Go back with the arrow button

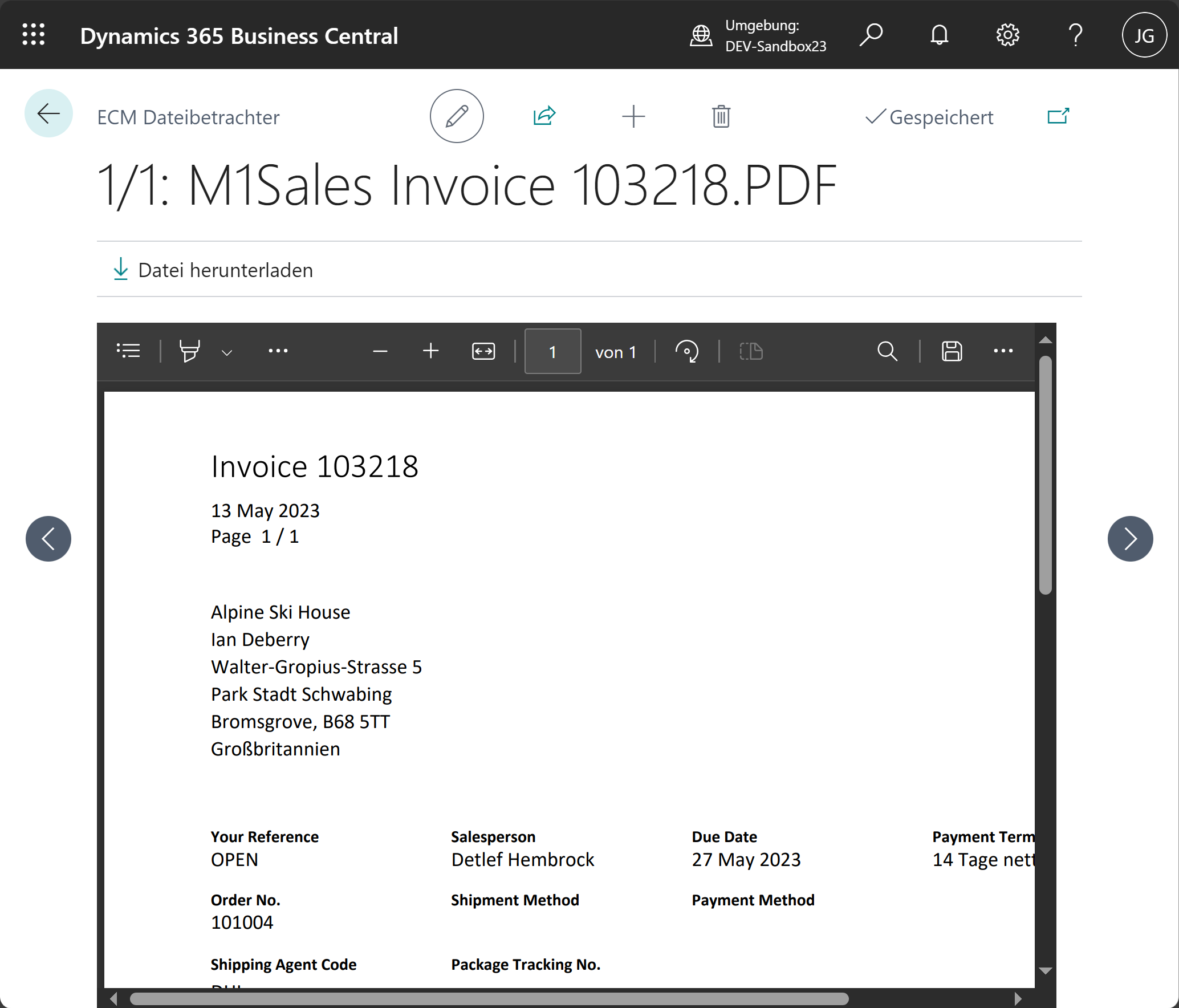pos(48,113)
